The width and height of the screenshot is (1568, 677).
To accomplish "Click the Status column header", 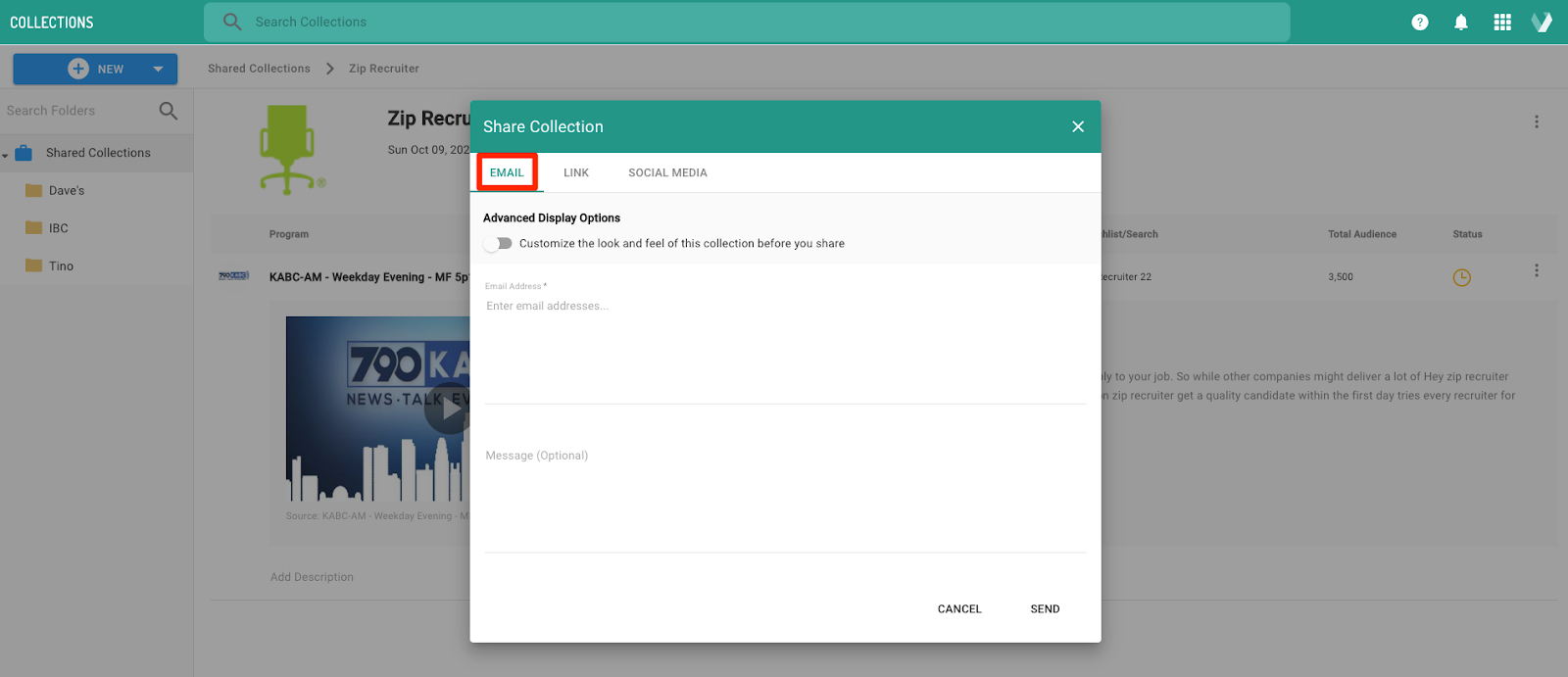I will pos(1467,234).
